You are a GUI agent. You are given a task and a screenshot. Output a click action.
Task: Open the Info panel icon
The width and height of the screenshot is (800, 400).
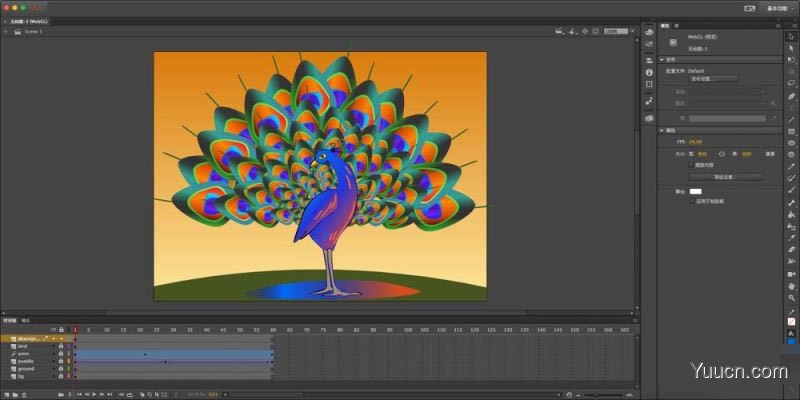649,72
